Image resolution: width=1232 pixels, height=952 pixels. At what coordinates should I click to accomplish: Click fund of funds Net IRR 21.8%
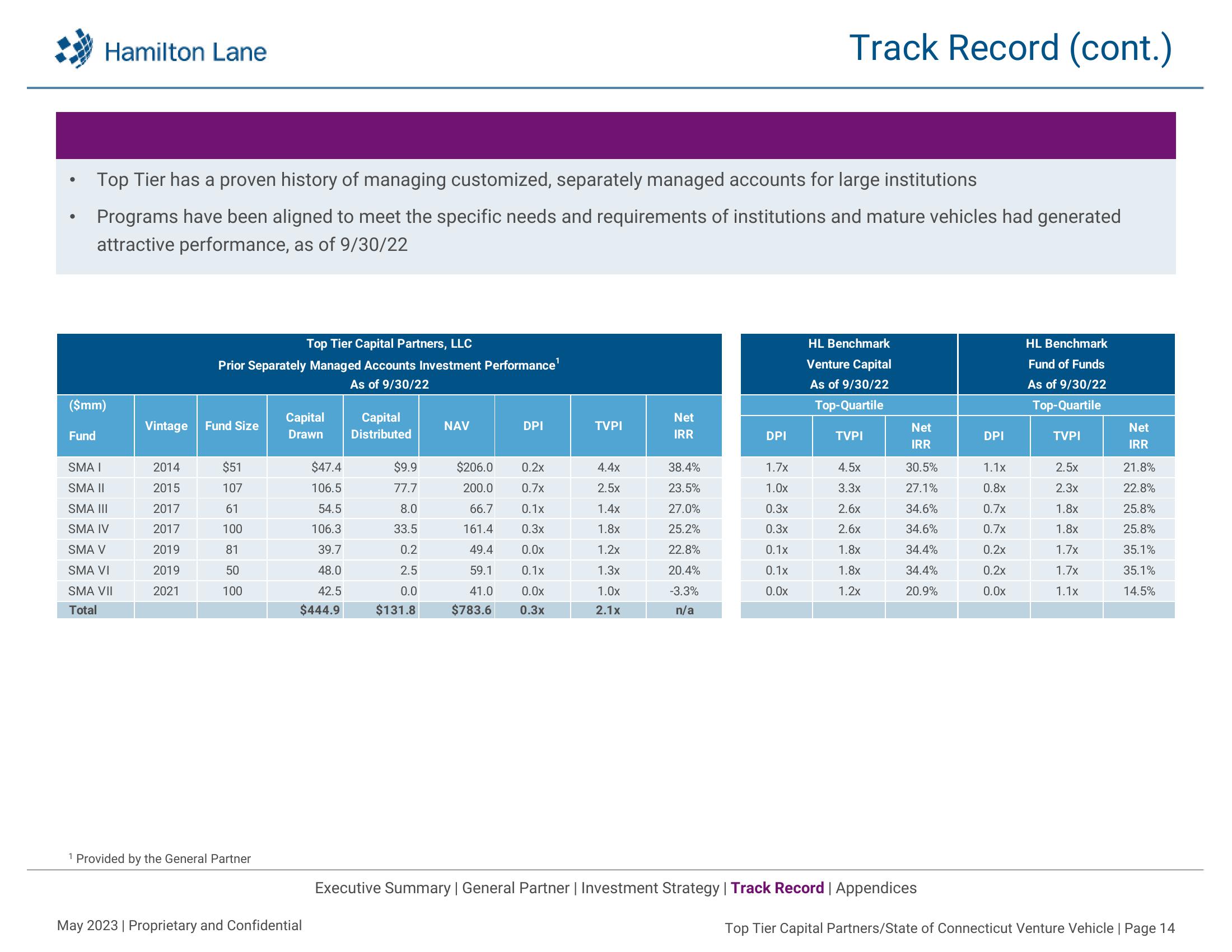click(x=1139, y=468)
